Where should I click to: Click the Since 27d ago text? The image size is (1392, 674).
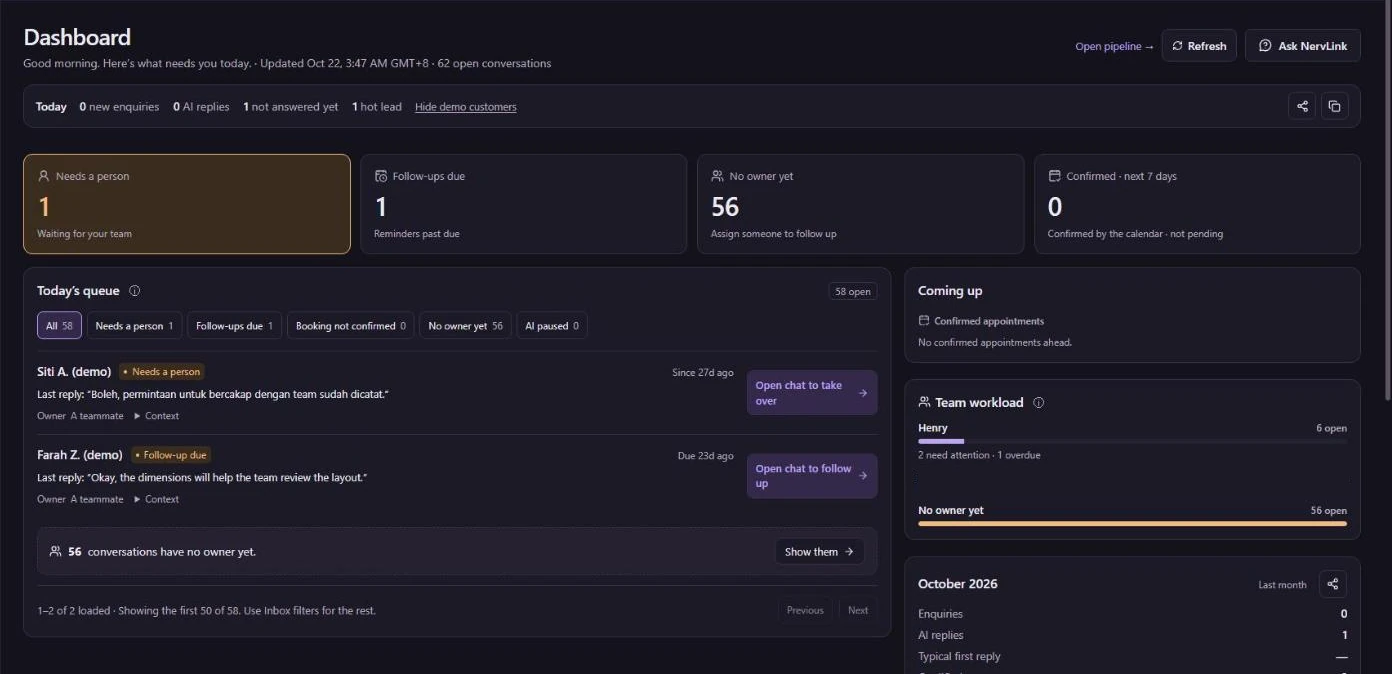coord(702,373)
